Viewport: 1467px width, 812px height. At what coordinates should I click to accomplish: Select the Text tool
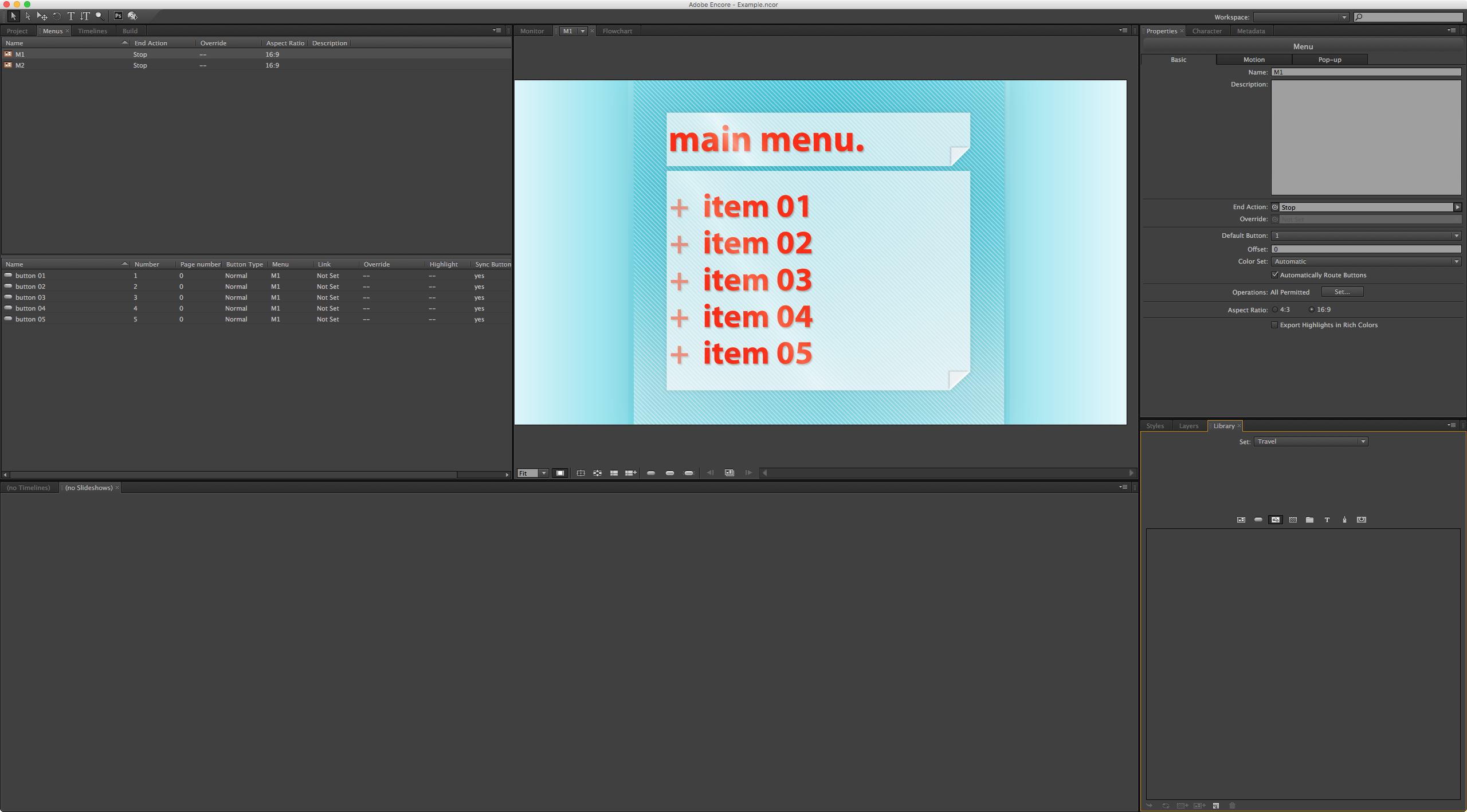[70, 16]
